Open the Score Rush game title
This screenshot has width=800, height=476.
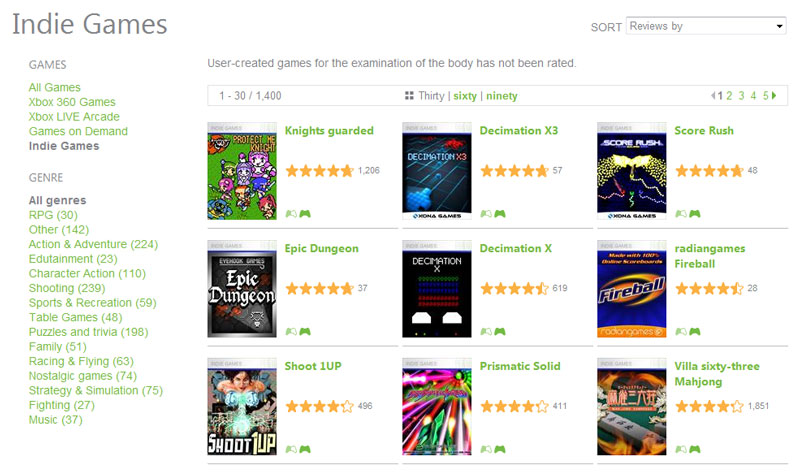(x=704, y=131)
